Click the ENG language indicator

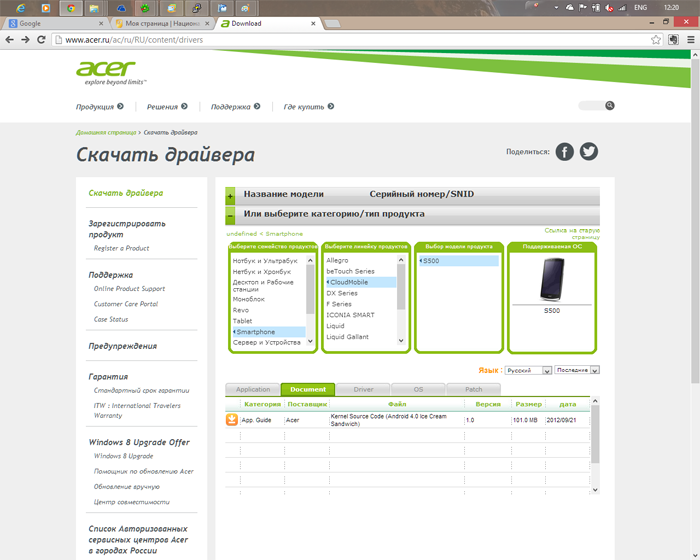click(641, 8)
